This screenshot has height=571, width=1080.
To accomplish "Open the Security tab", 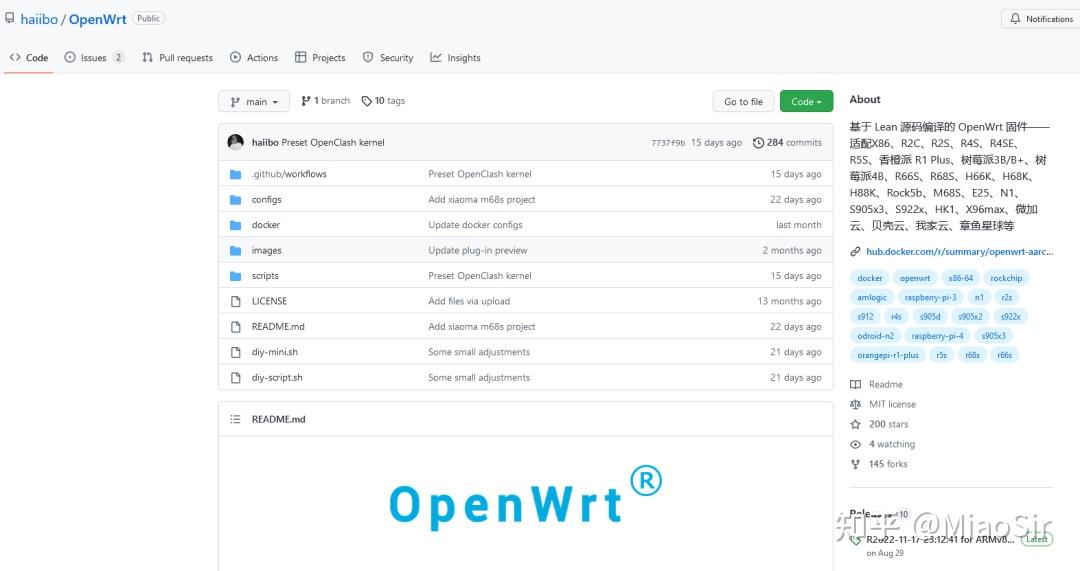I will (x=388, y=58).
